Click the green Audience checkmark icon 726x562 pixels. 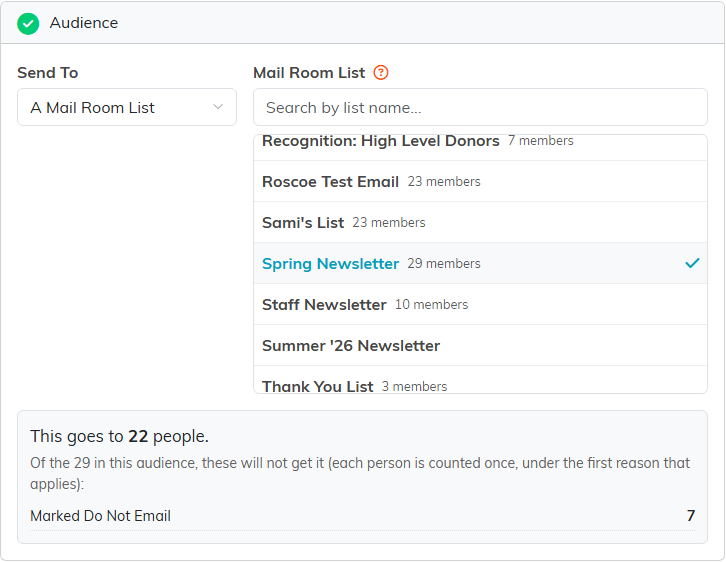(x=28, y=24)
